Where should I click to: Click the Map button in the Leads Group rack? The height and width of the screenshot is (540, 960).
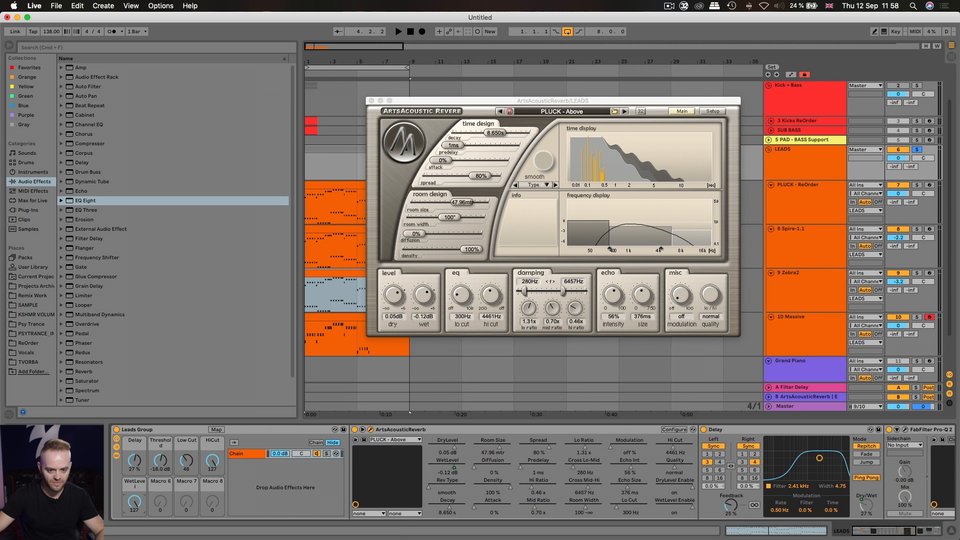tap(216, 430)
